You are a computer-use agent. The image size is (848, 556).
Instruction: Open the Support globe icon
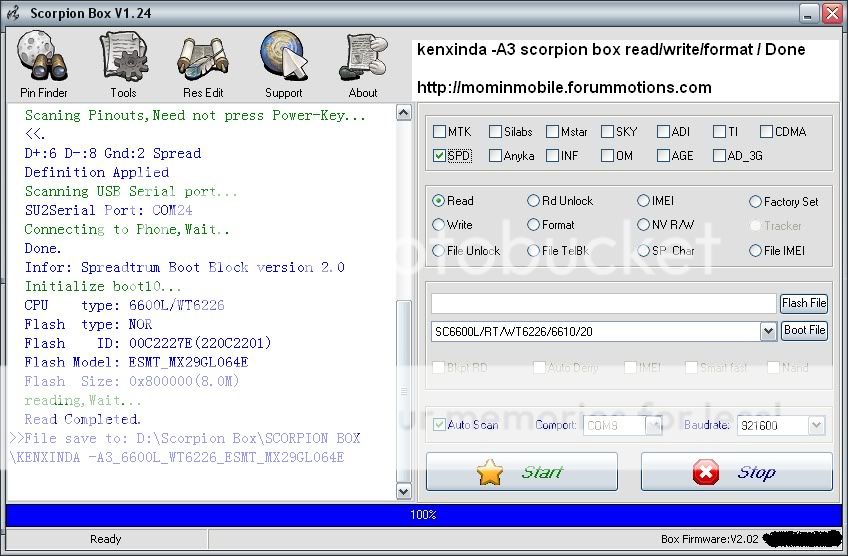click(x=283, y=56)
